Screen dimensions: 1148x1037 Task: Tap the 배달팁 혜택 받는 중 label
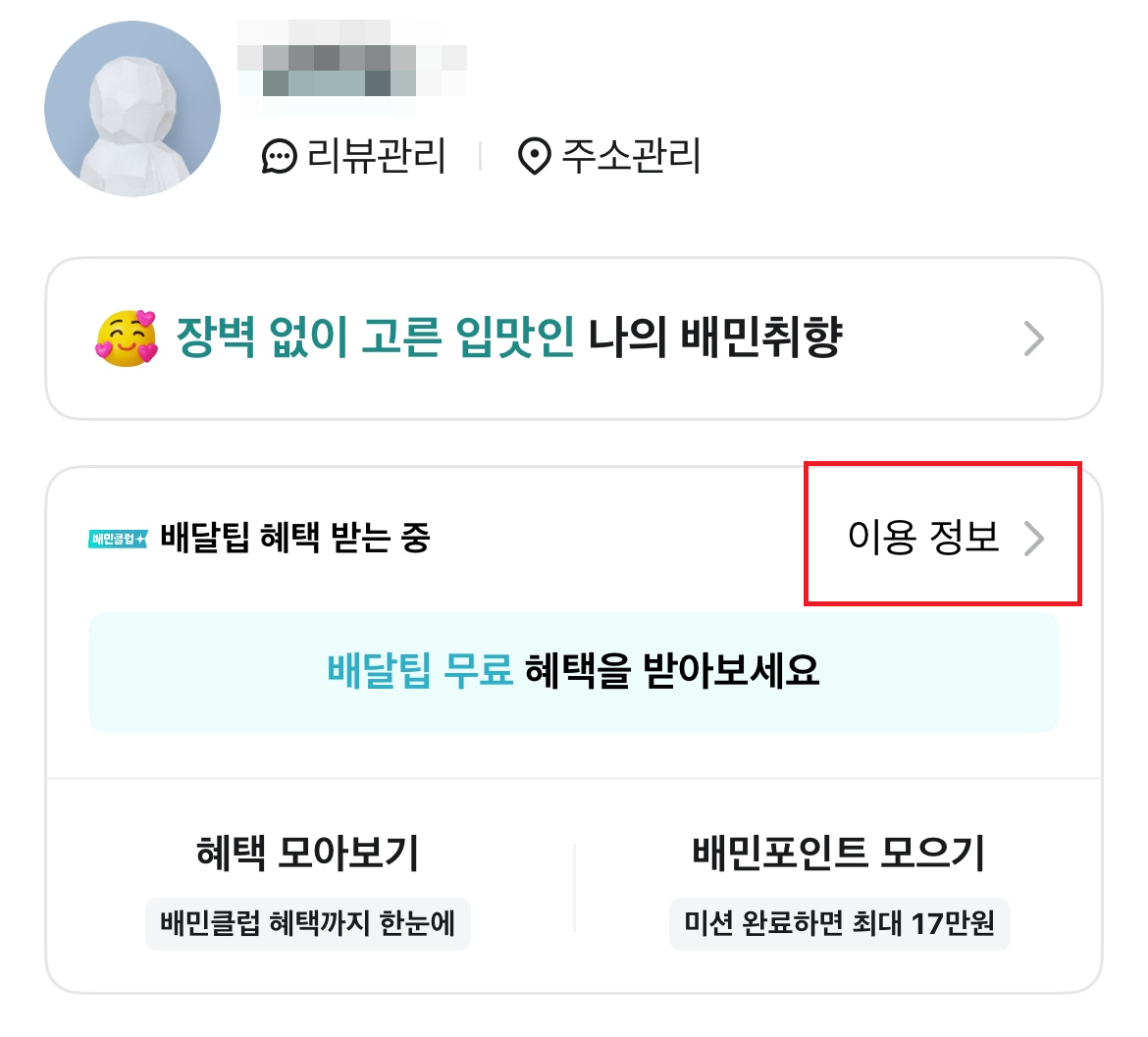point(295,539)
